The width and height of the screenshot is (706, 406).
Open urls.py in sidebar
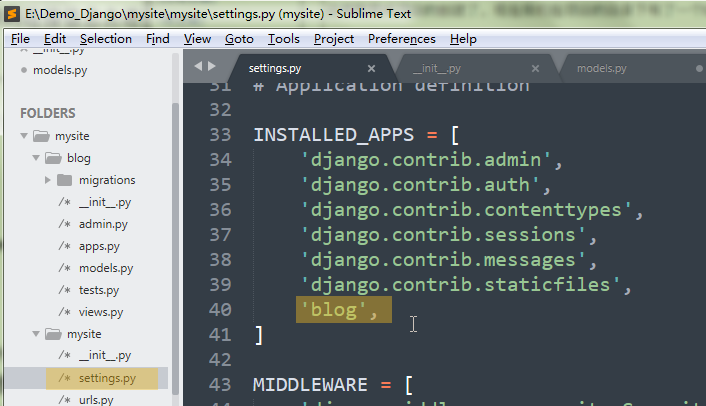96,399
